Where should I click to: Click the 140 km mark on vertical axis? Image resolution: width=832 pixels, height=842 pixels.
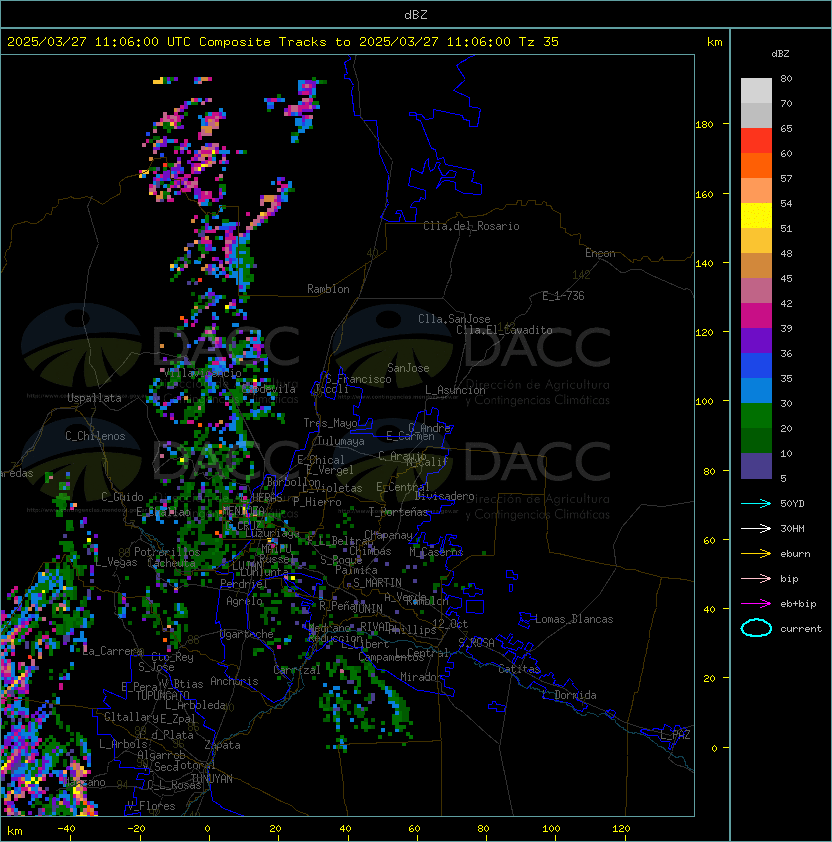[x=704, y=263]
